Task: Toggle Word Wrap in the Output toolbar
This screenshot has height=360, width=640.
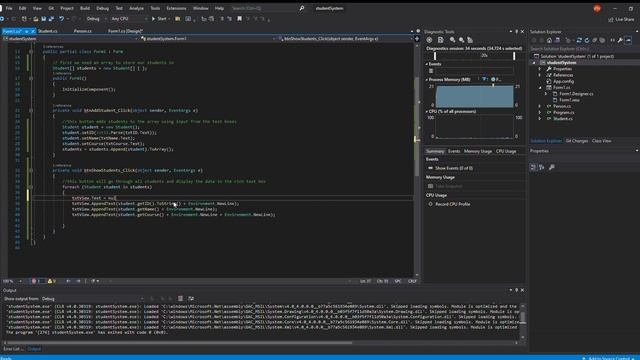Action: (191, 299)
